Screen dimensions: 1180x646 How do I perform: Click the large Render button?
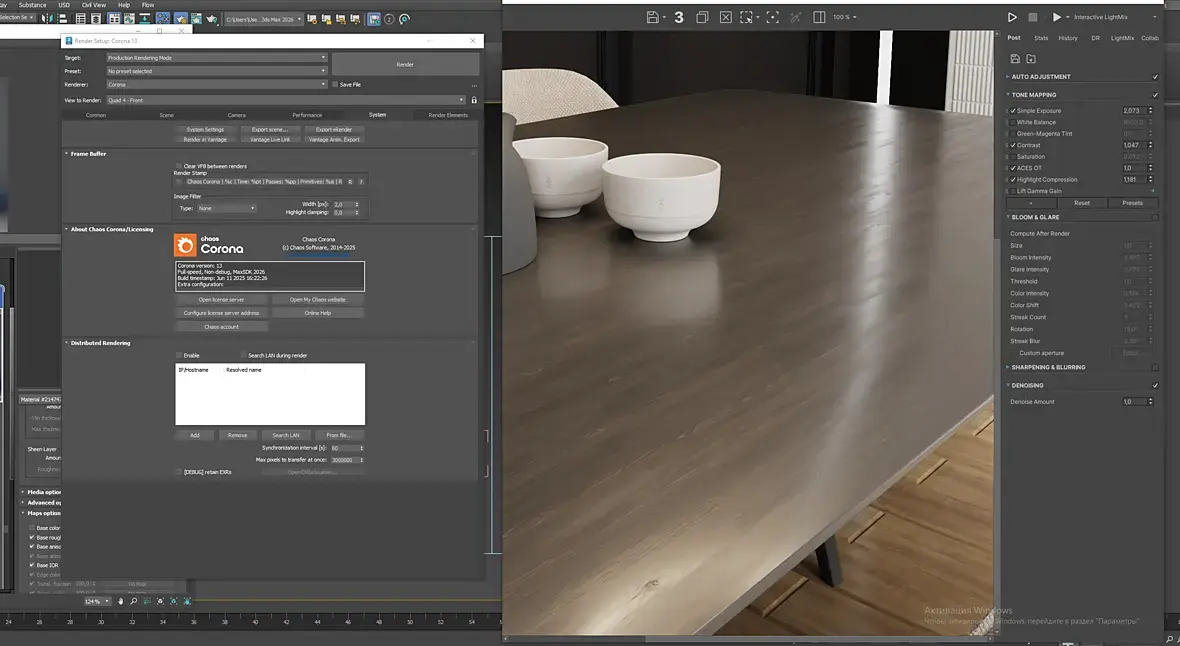click(405, 64)
